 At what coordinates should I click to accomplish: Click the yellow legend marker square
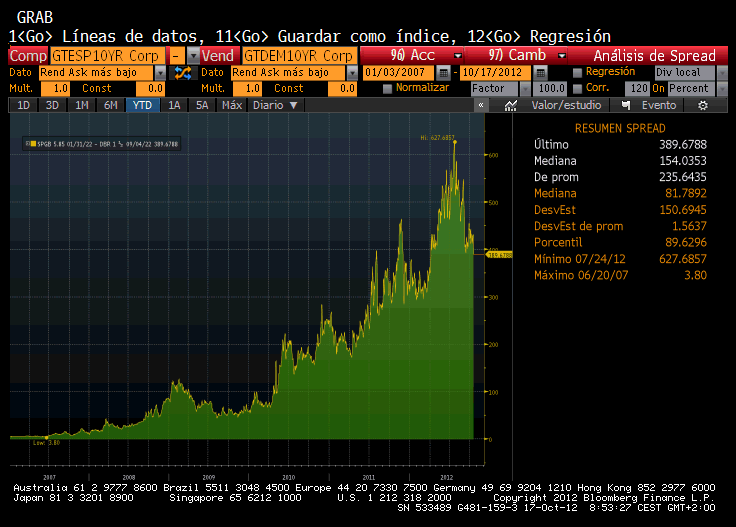coord(33,144)
